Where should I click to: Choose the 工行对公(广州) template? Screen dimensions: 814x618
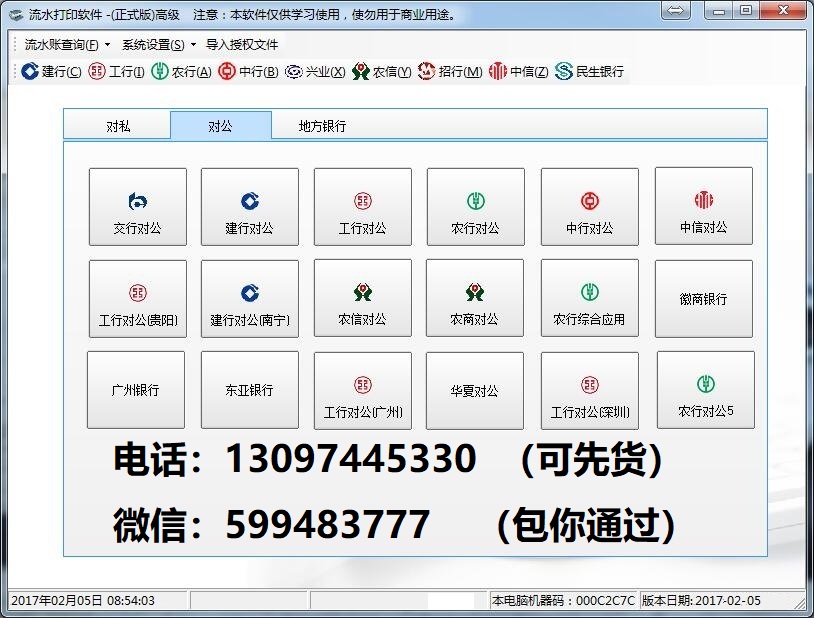tap(362, 391)
